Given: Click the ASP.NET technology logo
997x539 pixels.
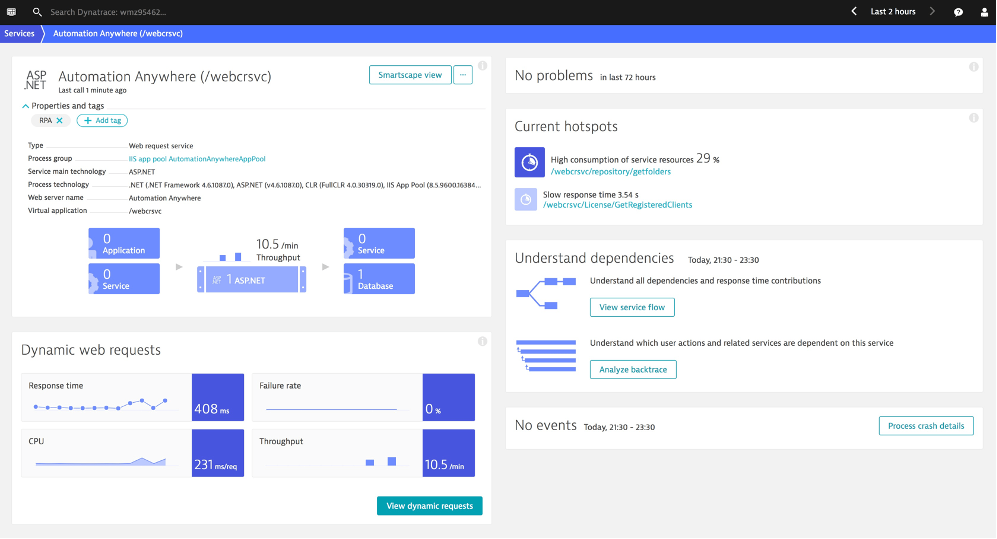Looking at the screenshot, I should point(36,80).
